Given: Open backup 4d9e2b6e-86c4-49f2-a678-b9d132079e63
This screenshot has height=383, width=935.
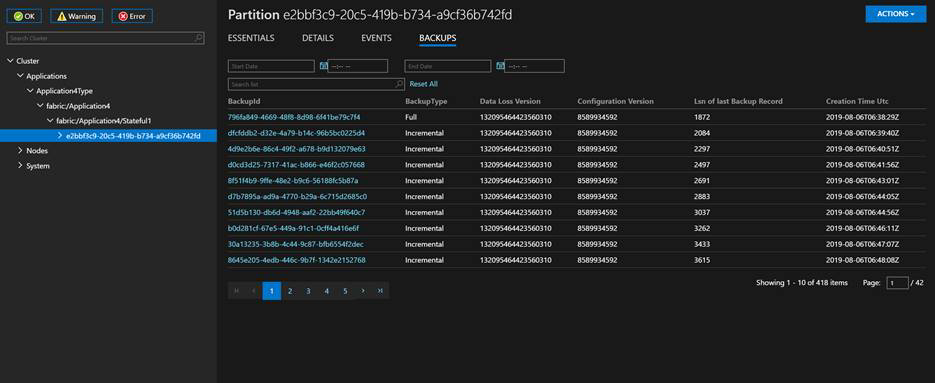Looking at the screenshot, I should pos(296,149).
